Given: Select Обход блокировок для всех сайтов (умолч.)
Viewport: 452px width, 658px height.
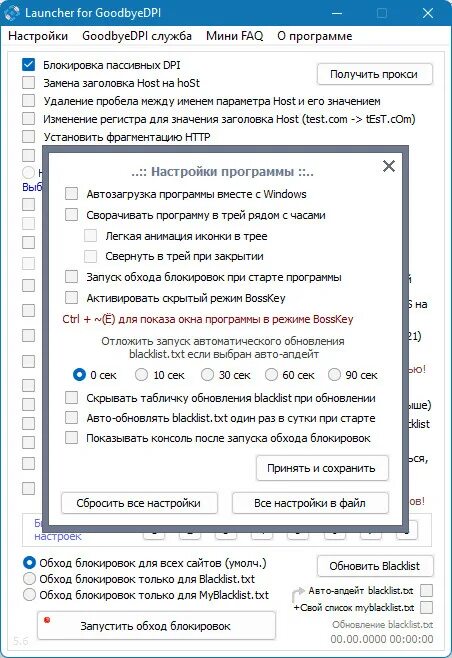Looking at the screenshot, I should pyautogui.click(x=29, y=562).
